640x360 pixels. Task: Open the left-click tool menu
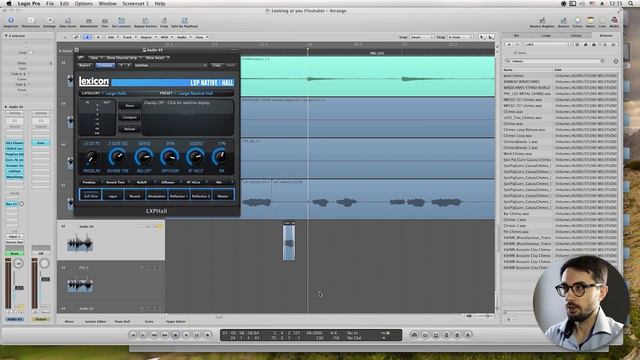click(x=482, y=37)
